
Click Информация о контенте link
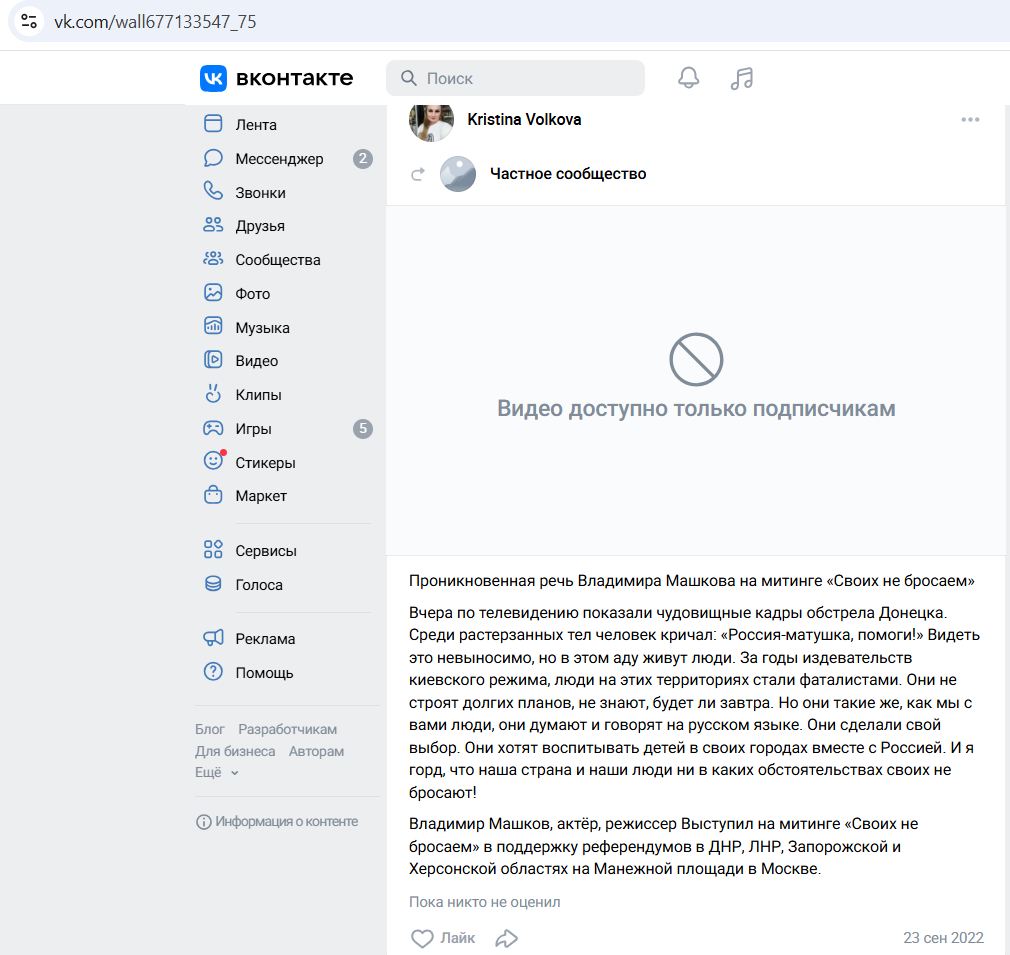point(277,822)
